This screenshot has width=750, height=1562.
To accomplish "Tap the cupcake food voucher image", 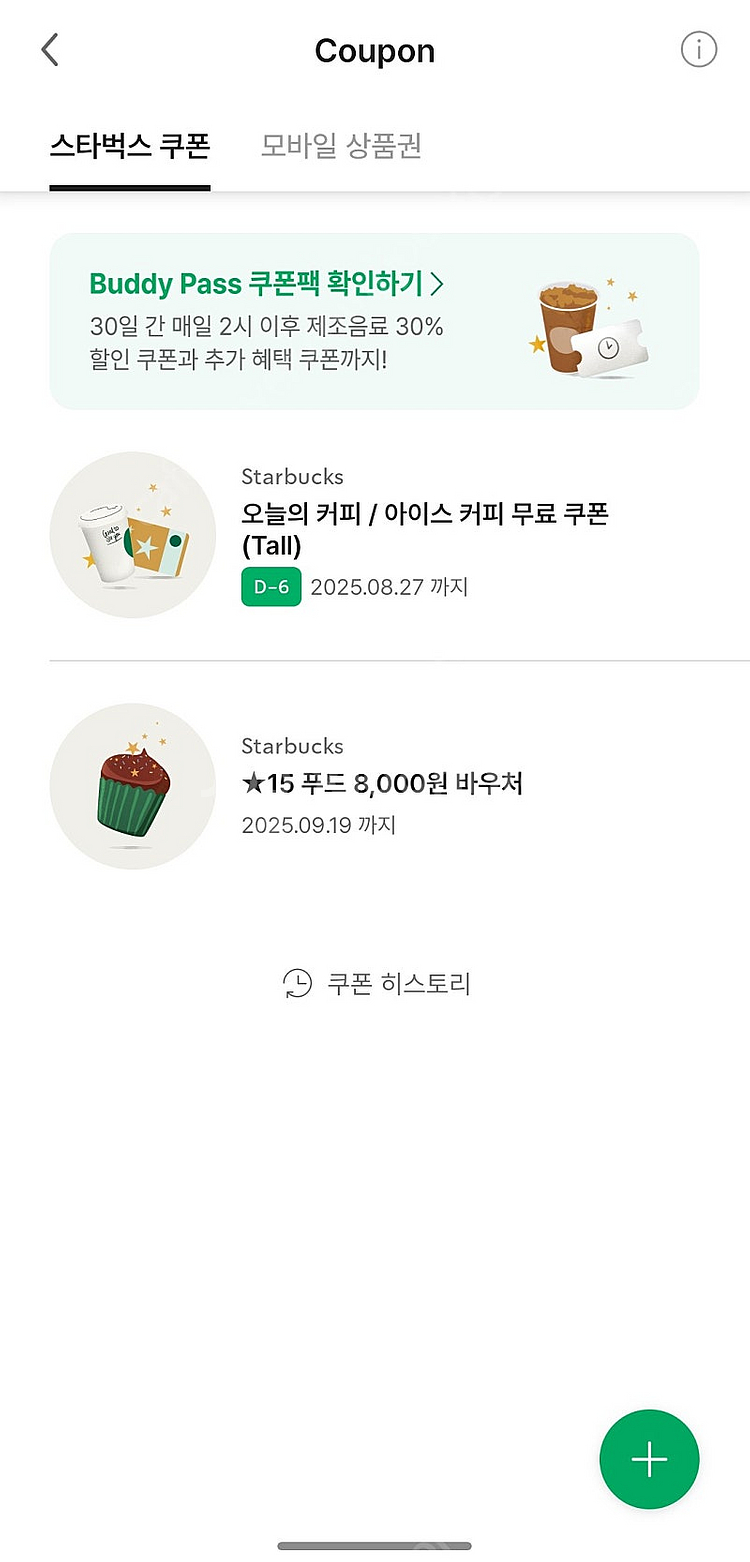I will 132,786.
